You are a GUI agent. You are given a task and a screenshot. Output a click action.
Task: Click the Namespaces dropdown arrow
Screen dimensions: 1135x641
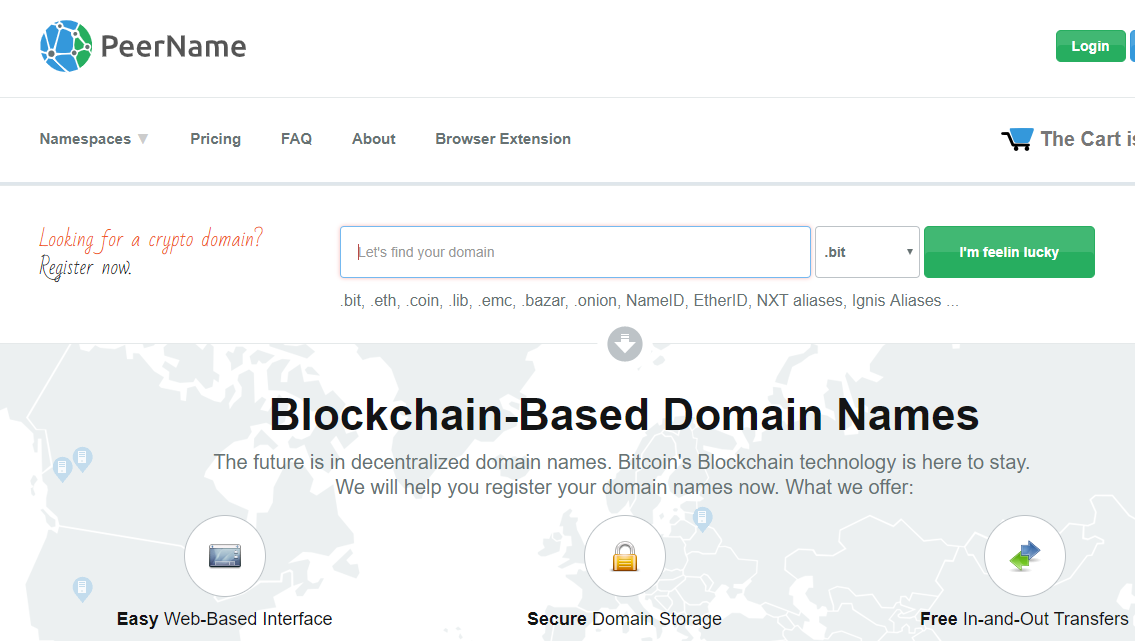[143, 139]
